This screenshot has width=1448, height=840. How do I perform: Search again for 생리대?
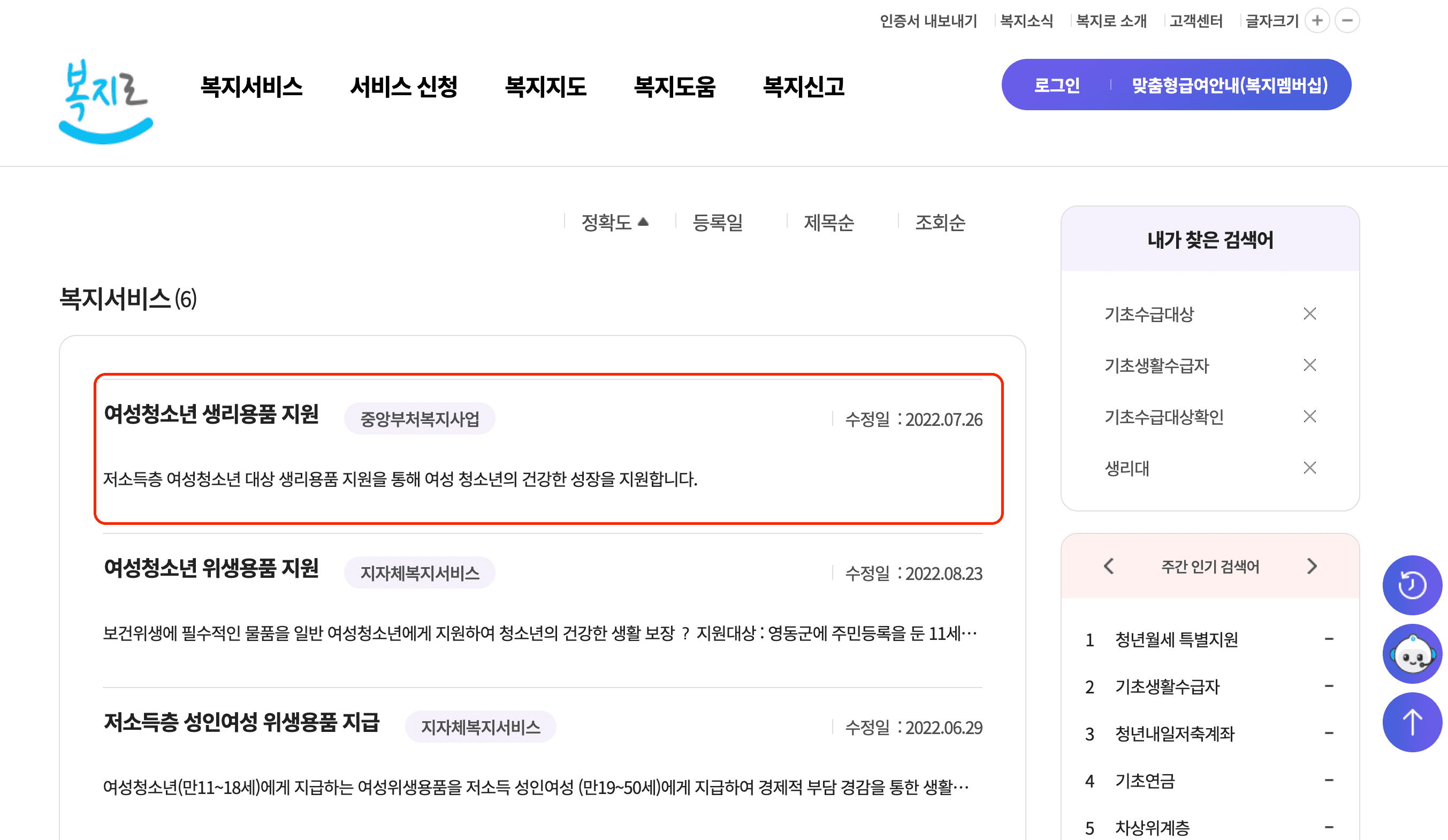click(x=1127, y=468)
